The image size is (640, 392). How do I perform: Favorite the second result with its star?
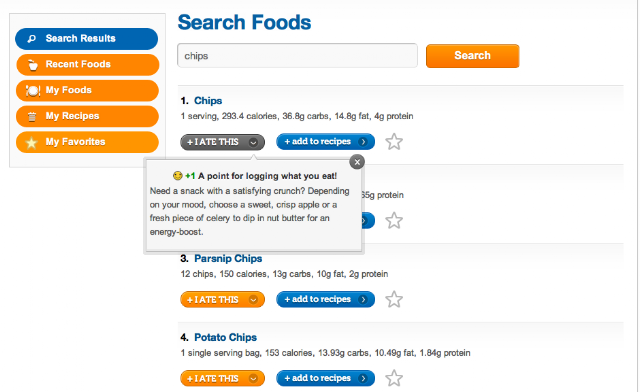pos(394,220)
